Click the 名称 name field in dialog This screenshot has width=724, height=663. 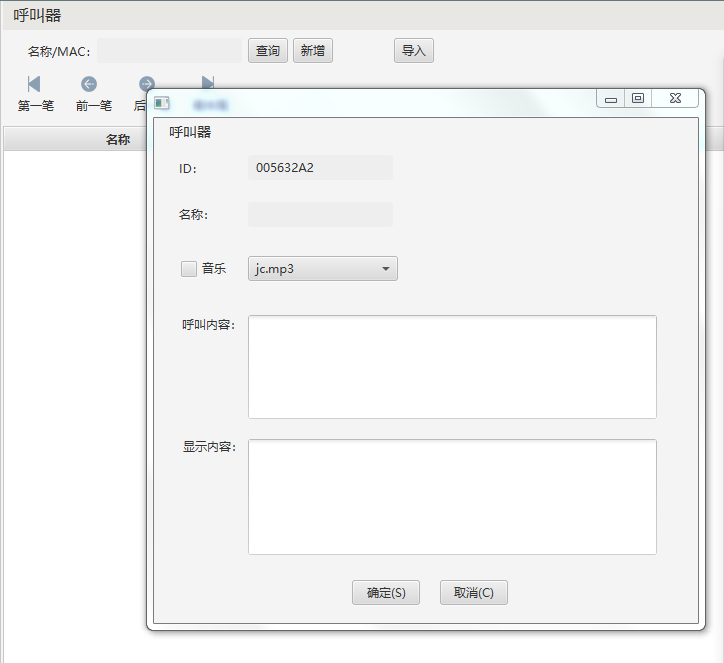320,214
